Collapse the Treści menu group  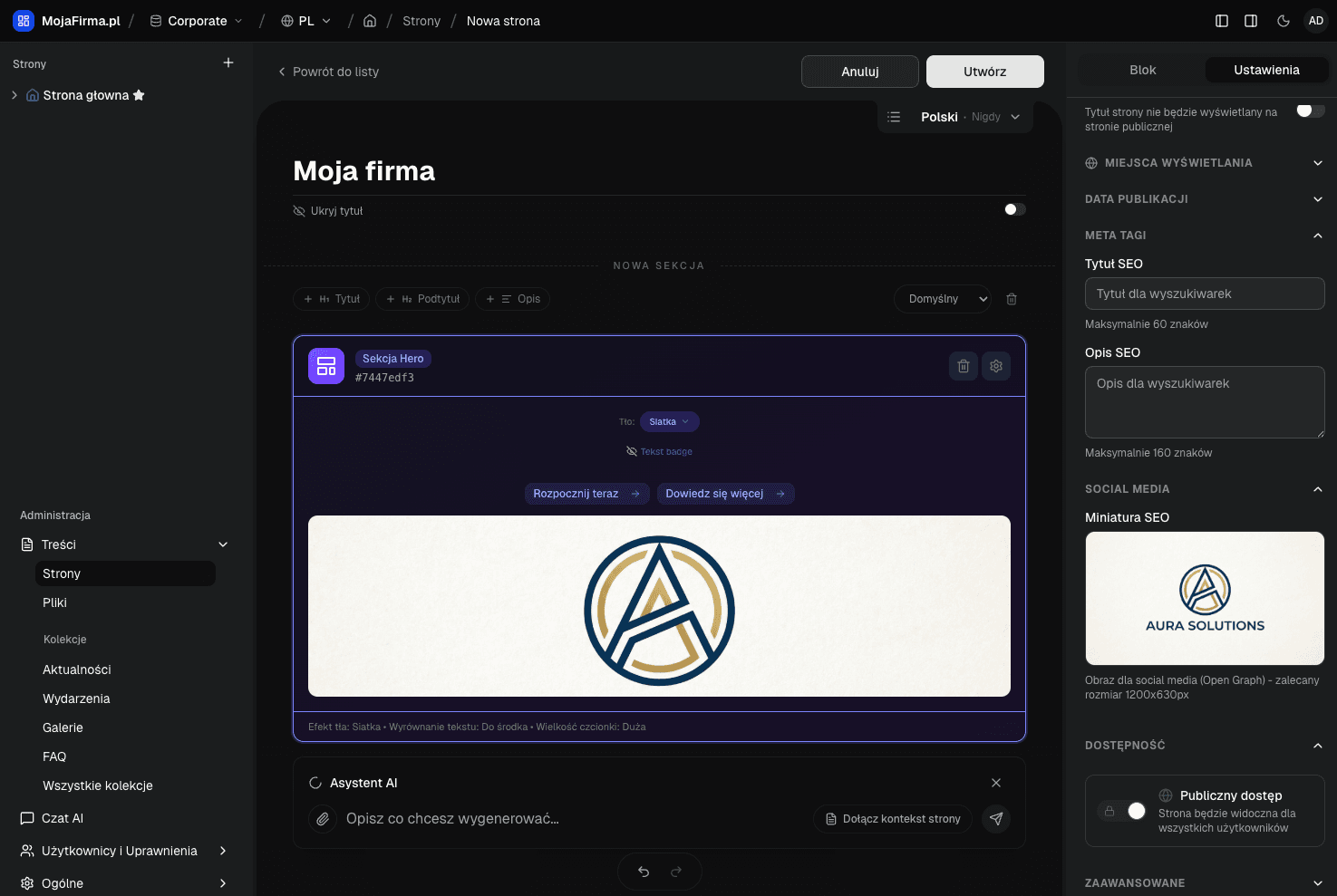pyautogui.click(x=223, y=544)
